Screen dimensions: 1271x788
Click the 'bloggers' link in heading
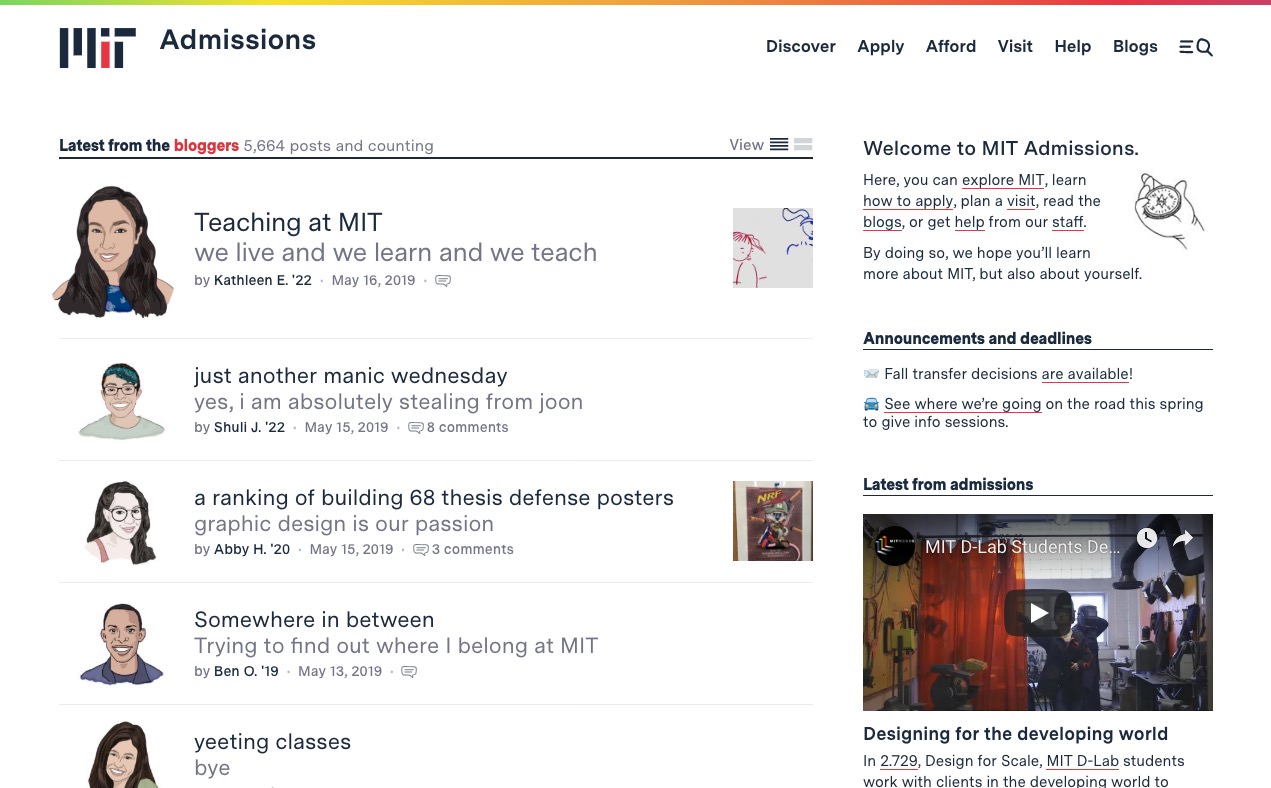click(x=206, y=146)
